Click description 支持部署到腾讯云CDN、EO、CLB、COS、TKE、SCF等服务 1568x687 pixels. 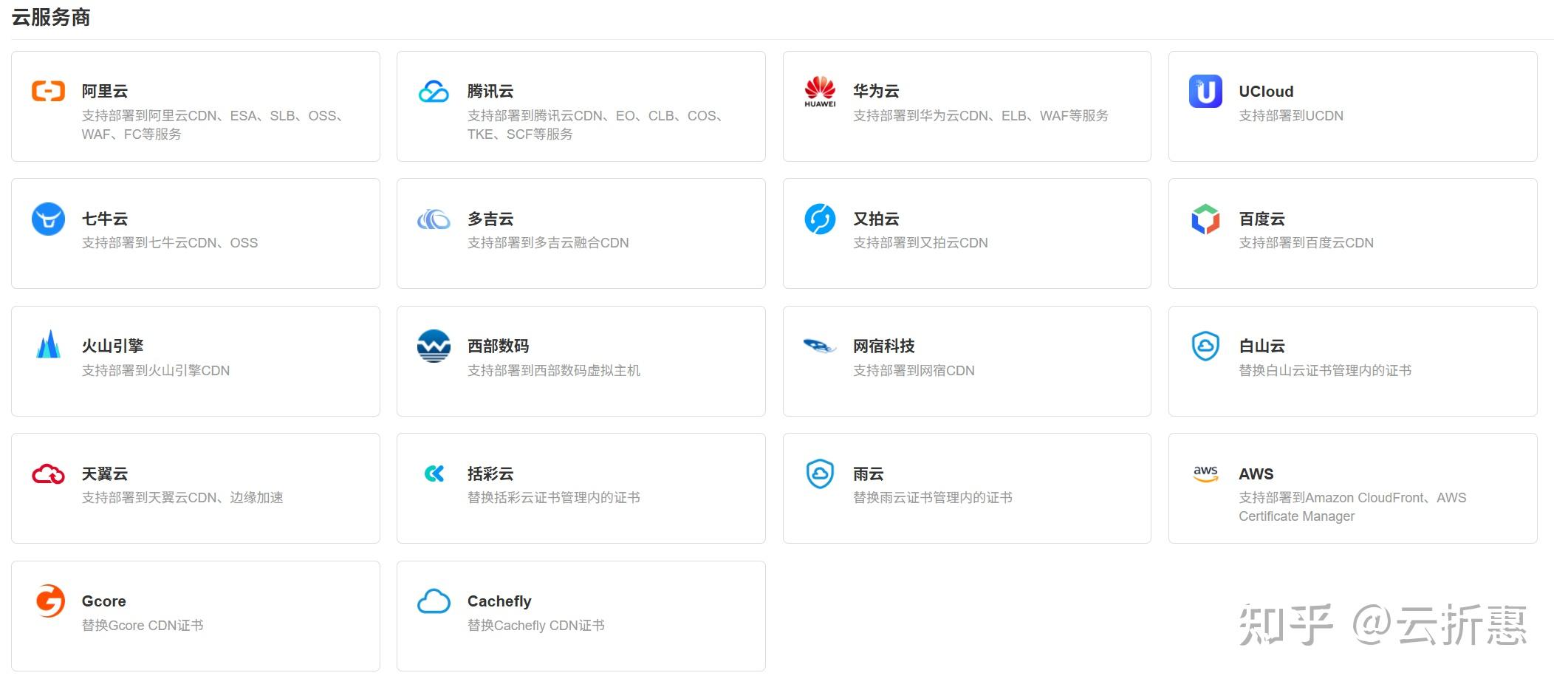tap(596, 125)
